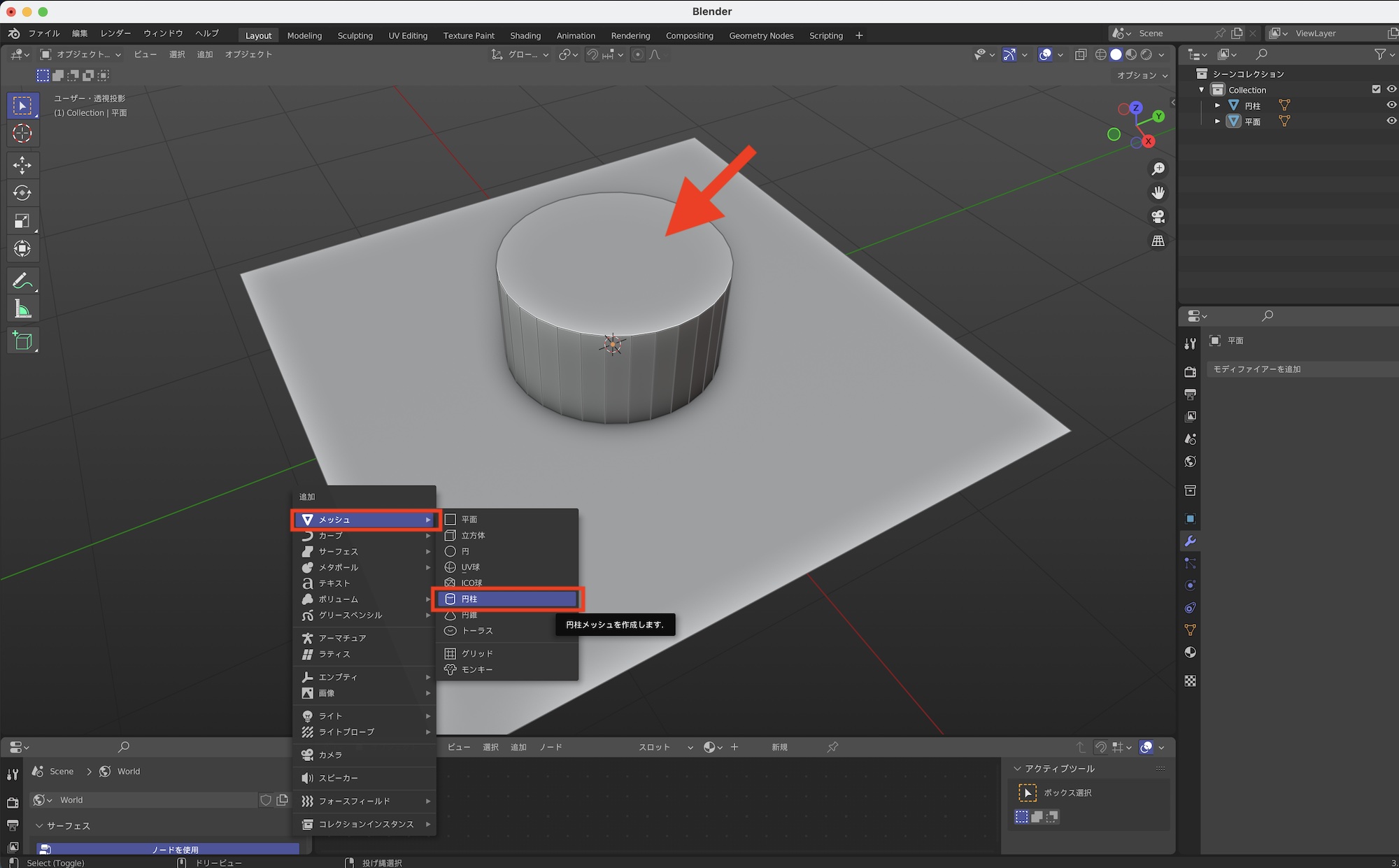This screenshot has height=868, width=1399.
Task: Select the Move tool in the toolbar
Action: tap(23, 165)
